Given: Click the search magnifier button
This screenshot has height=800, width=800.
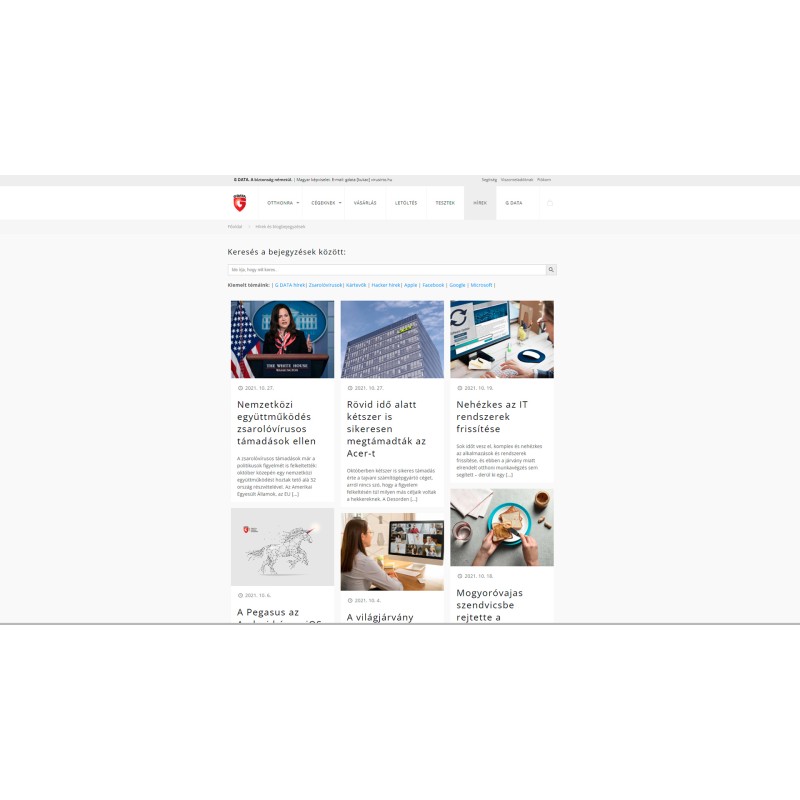Looking at the screenshot, I should click(551, 270).
